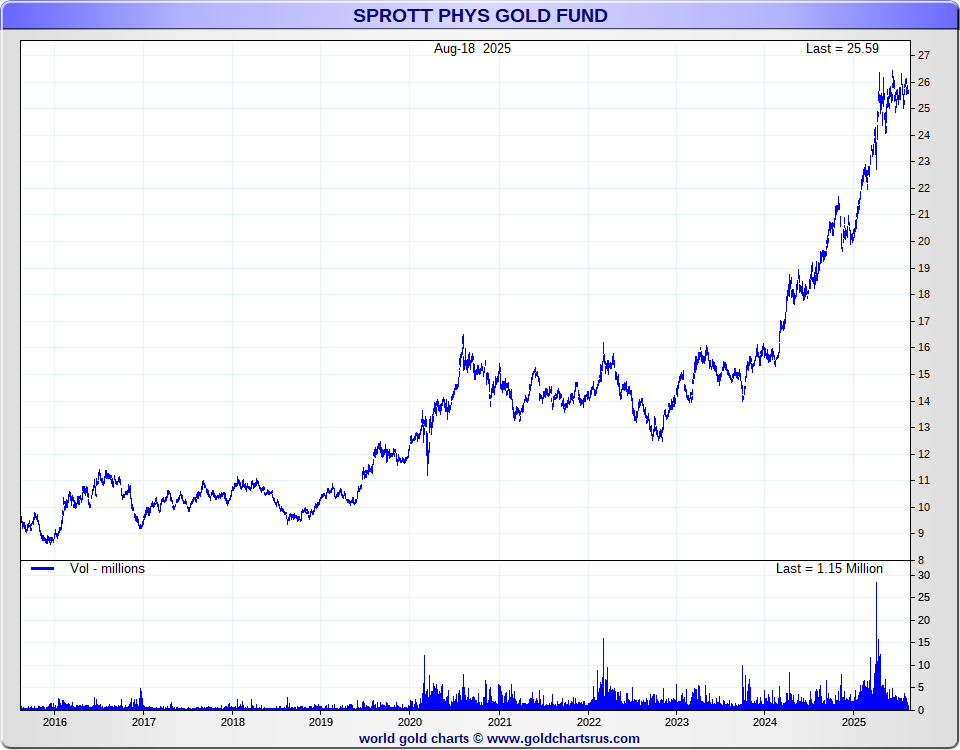Screen dimensions: 960x750
Task: Click the 25 volume axis label
Action: tap(924, 597)
